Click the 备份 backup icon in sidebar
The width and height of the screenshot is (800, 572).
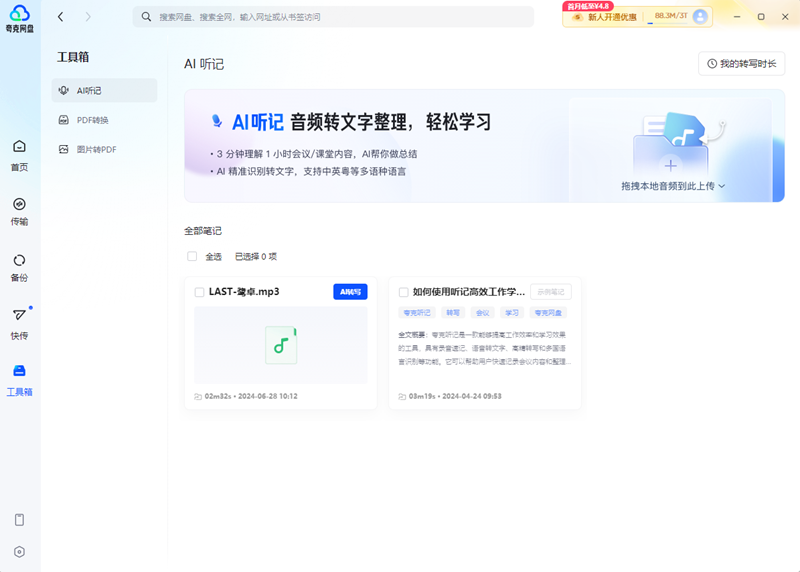pyautogui.click(x=19, y=260)
